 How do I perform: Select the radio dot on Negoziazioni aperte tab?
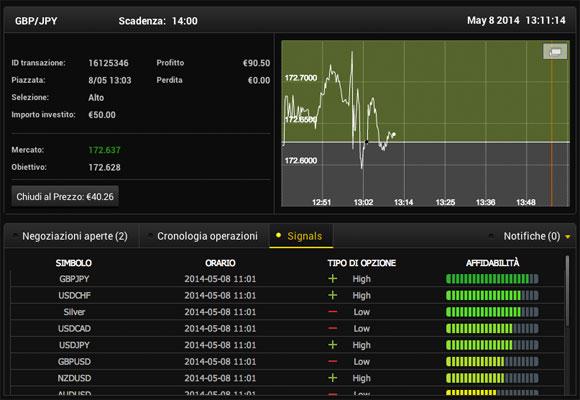[x=15, y=236]
